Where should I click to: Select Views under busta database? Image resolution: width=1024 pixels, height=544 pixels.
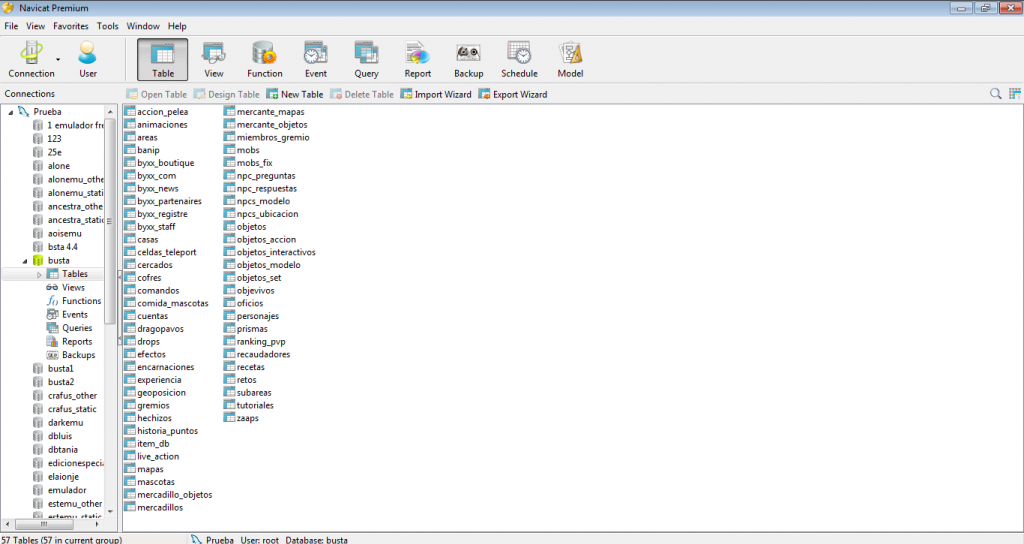point(65,287)
